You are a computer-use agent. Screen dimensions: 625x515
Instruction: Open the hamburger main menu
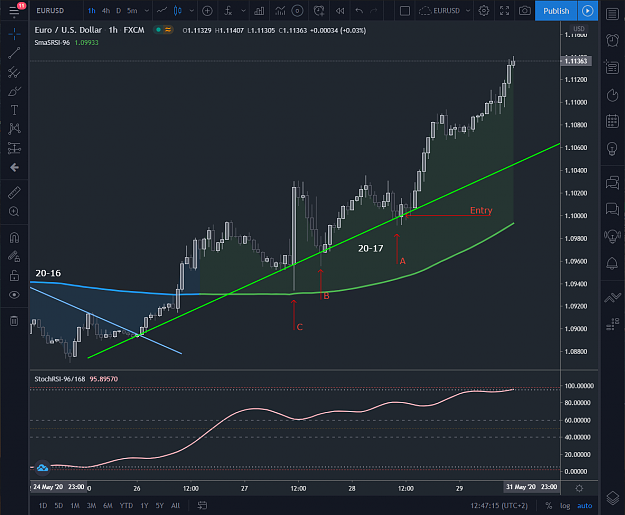point(14,11)
